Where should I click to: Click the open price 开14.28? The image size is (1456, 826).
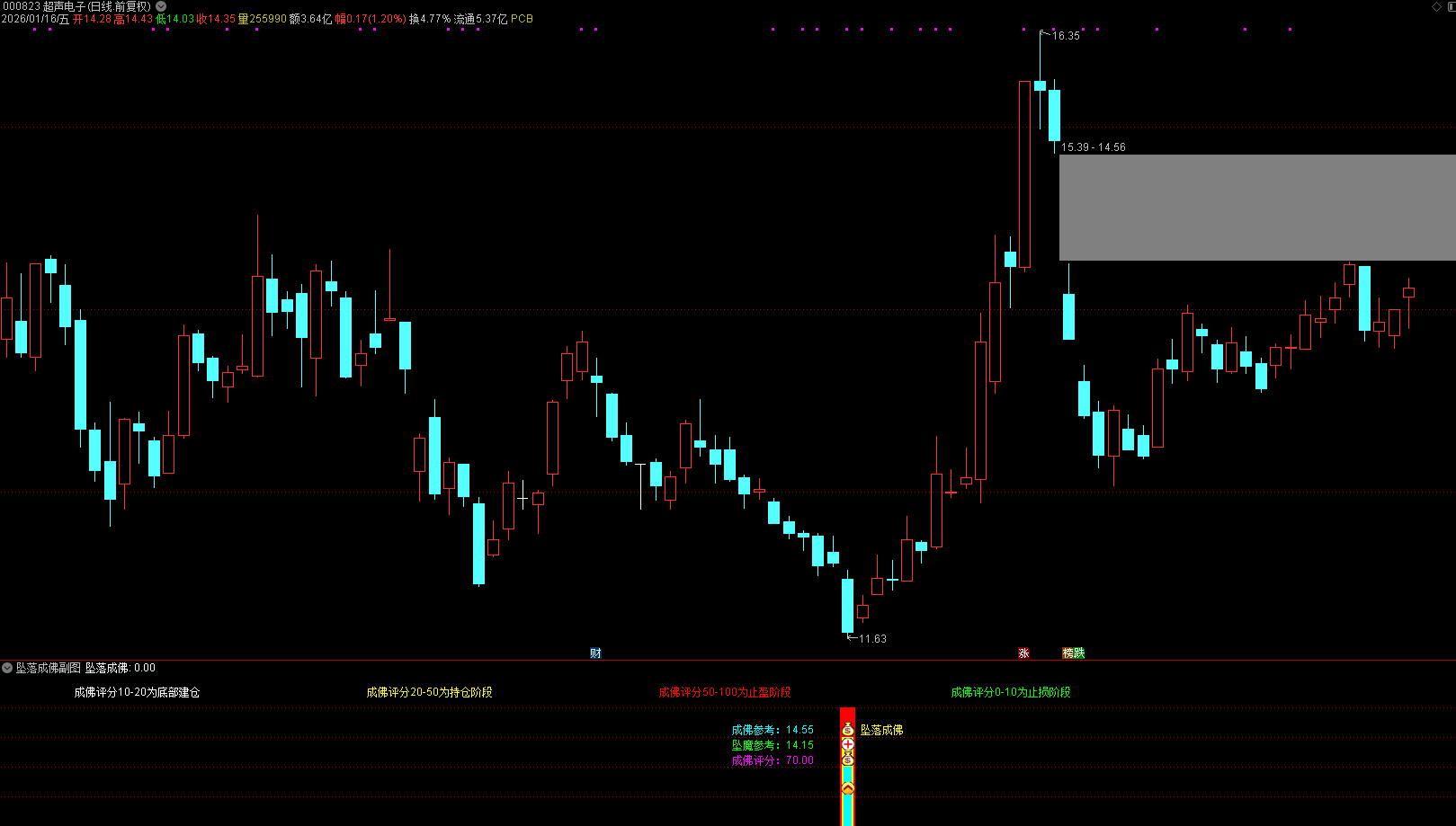point(92,19)
